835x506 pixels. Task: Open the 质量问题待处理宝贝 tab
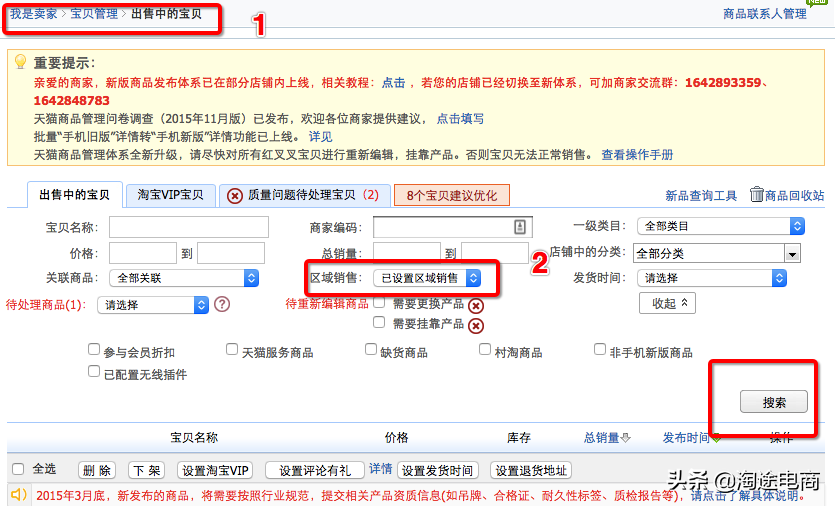coord(305,195)
